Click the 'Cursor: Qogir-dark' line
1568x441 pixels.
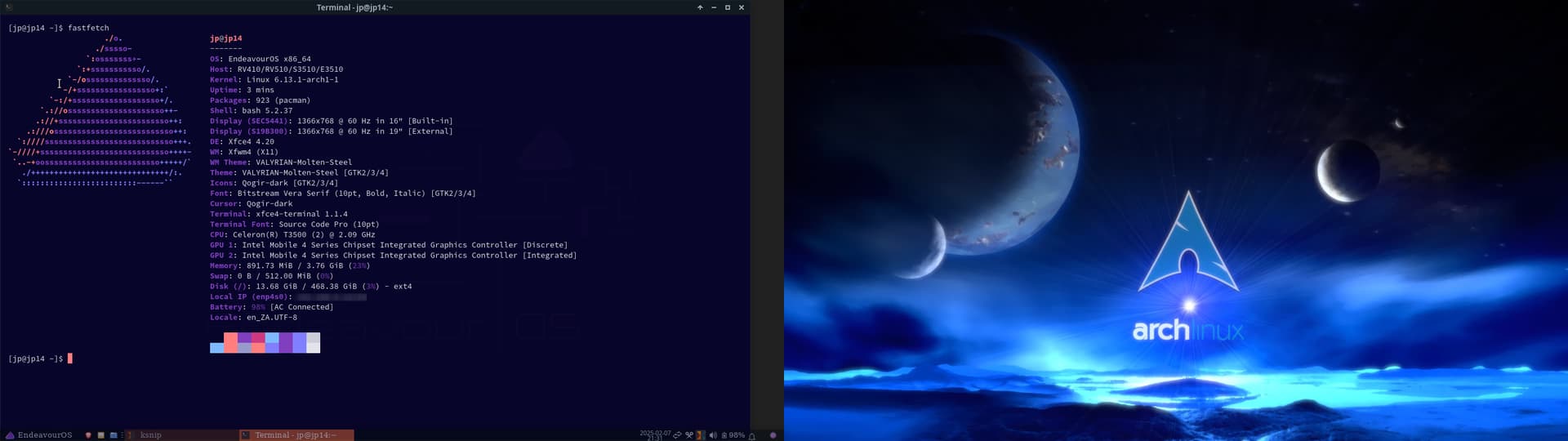click(252, 204)
